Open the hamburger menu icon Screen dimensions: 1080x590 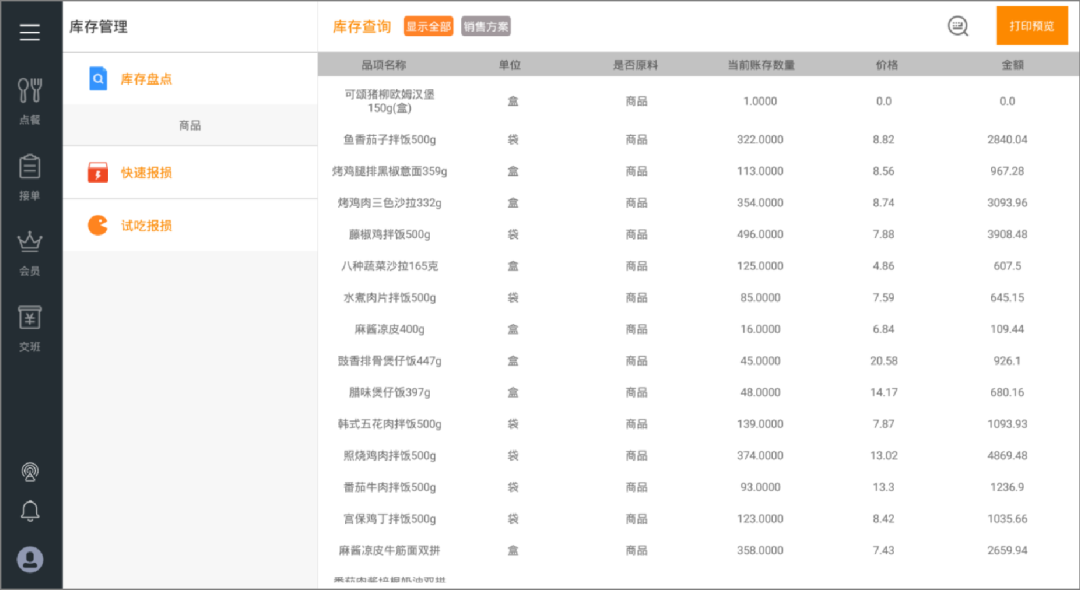[x=30, y=32]
